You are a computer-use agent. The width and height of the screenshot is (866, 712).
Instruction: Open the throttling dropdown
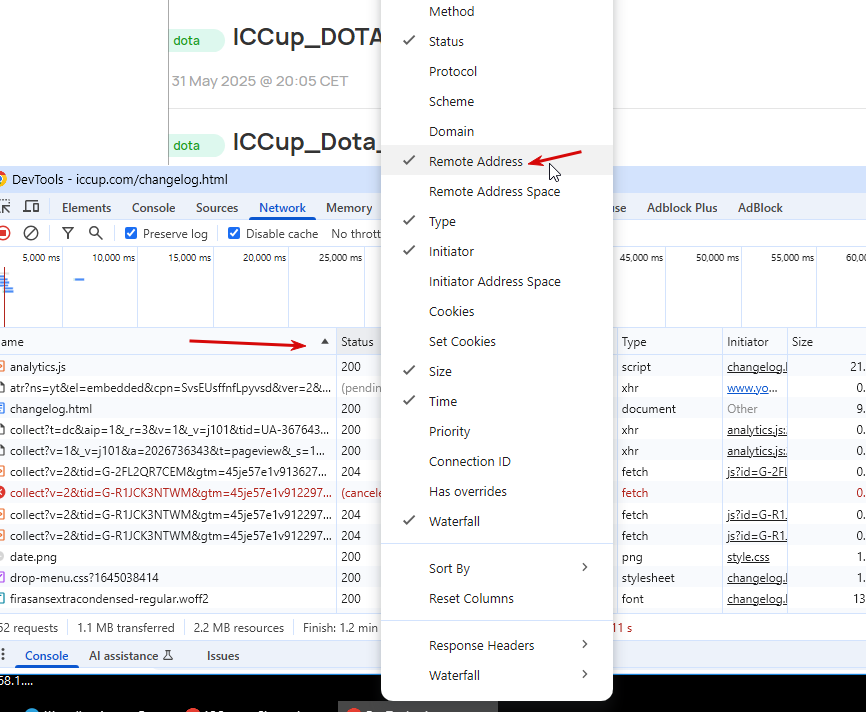[x=356, y=234]
